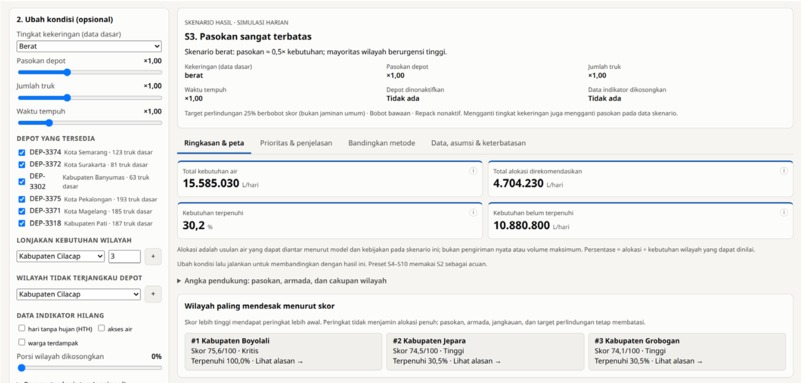
Task: Click Lihat alasan for Kabupaten Grobogan
Action: click(x=679, y=361)
